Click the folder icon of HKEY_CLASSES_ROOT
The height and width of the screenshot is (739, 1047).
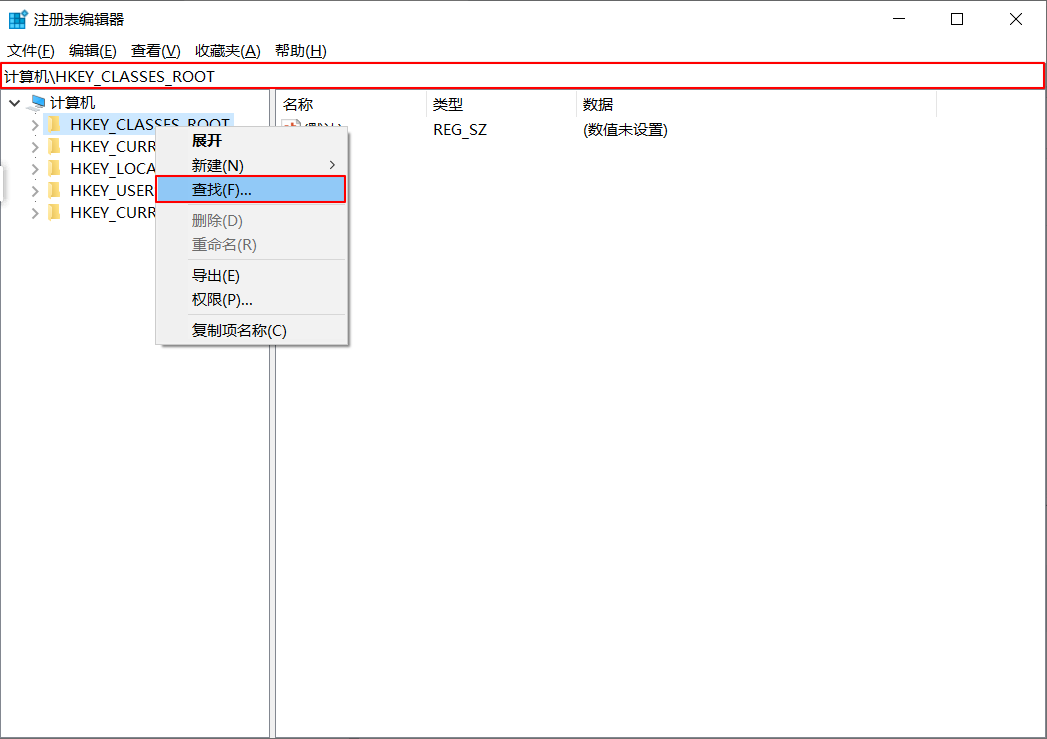coord(55,124)
